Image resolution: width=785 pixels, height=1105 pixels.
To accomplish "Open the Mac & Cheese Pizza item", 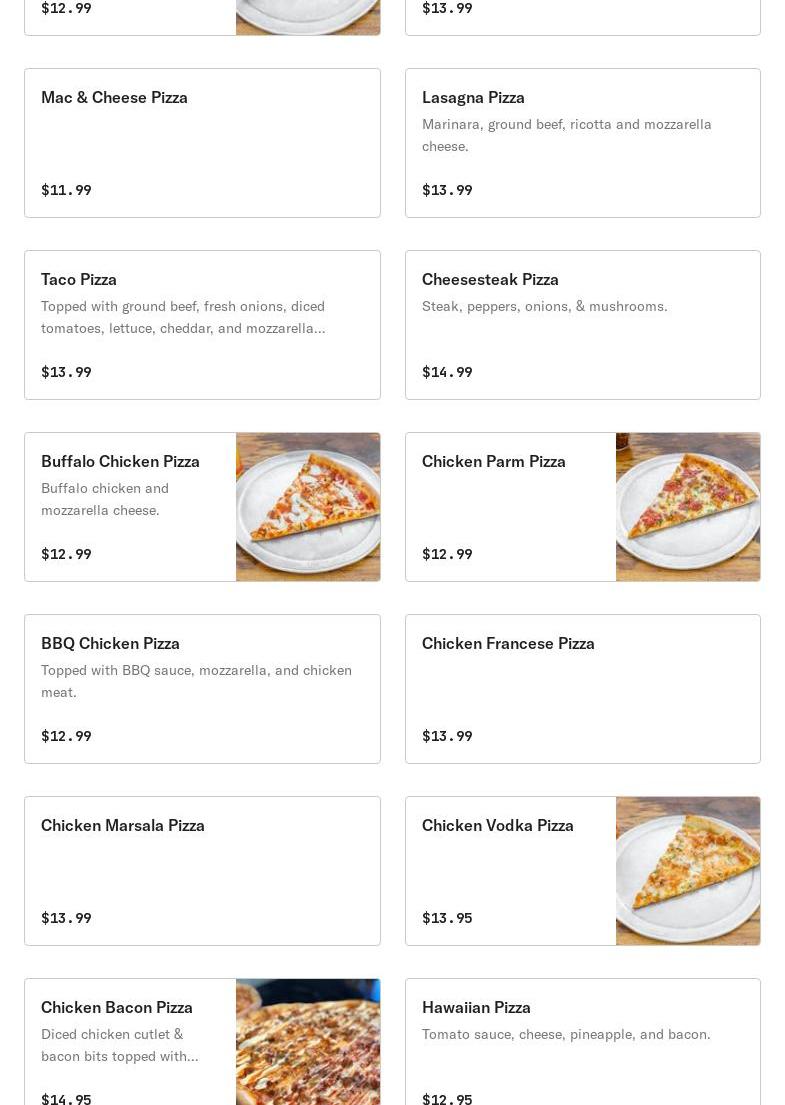I will (202, 143).
